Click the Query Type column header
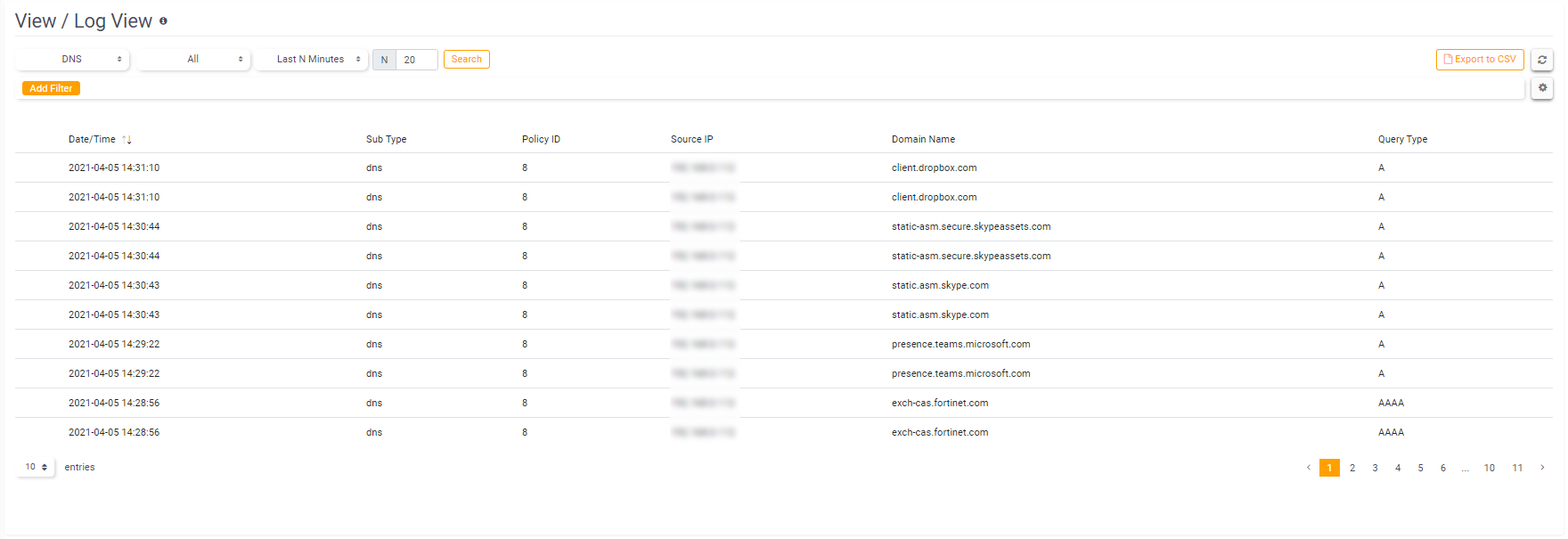The image size is (1568, 539). pos(1402,139)
